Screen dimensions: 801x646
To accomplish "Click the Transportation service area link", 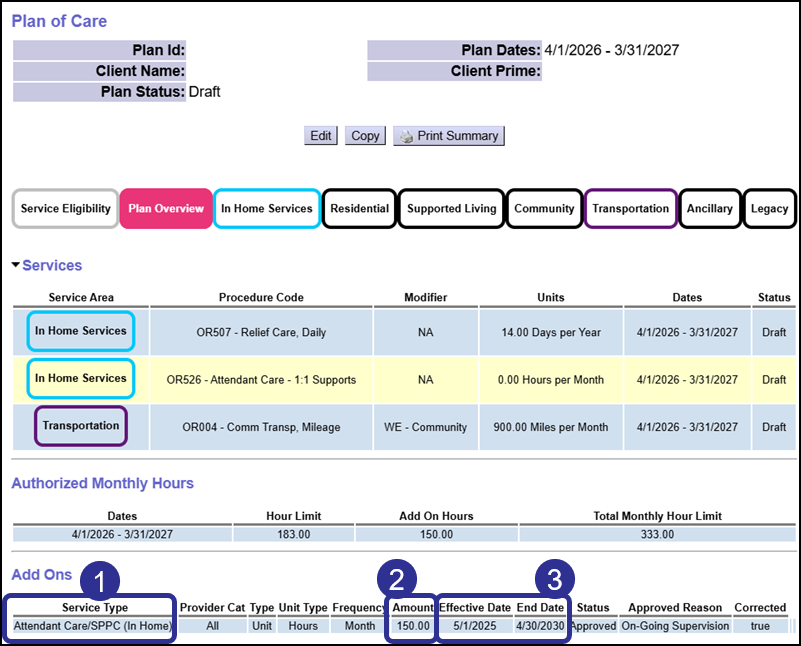I will point(80,426).
